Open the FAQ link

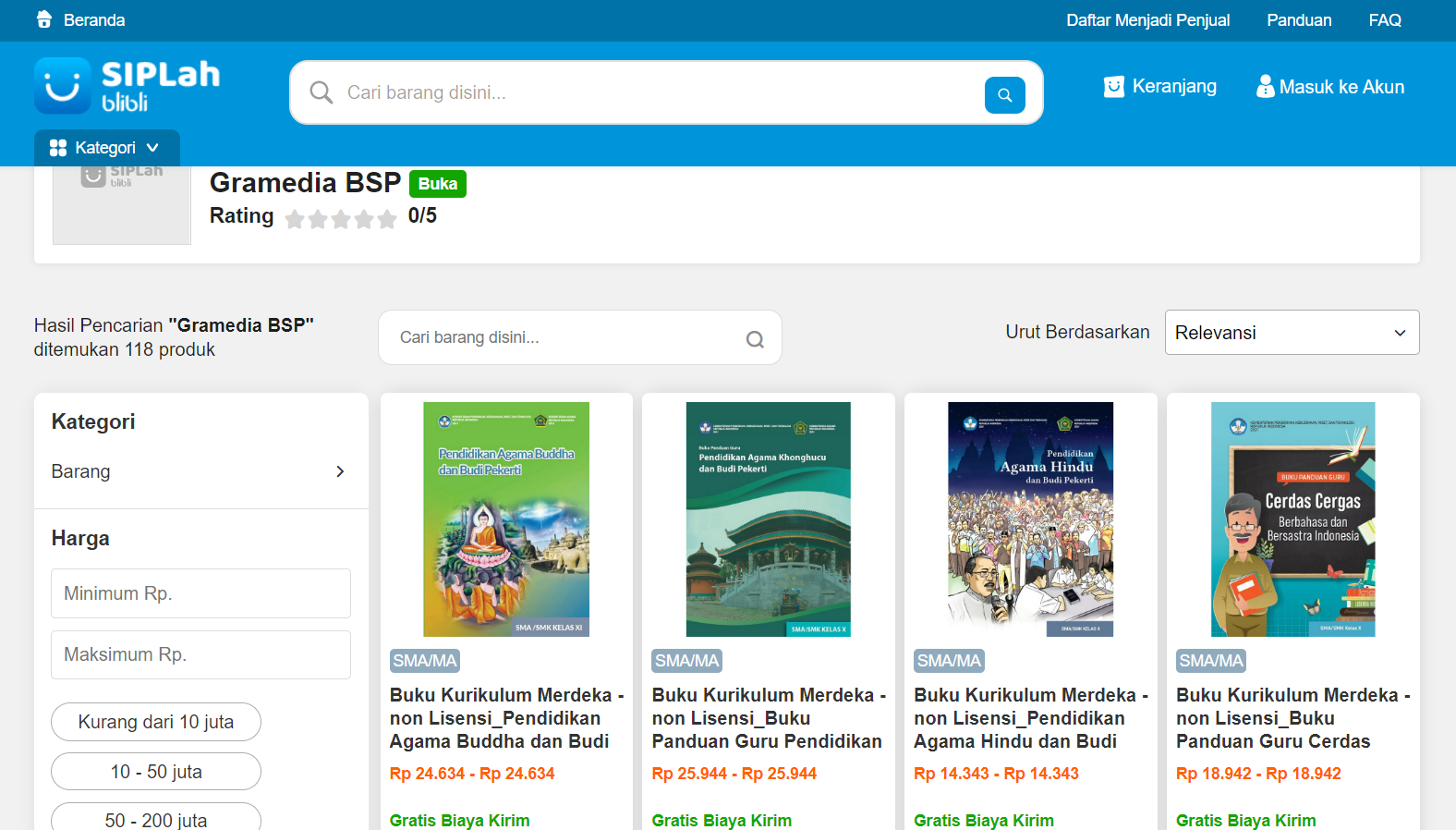(1385, 20)
